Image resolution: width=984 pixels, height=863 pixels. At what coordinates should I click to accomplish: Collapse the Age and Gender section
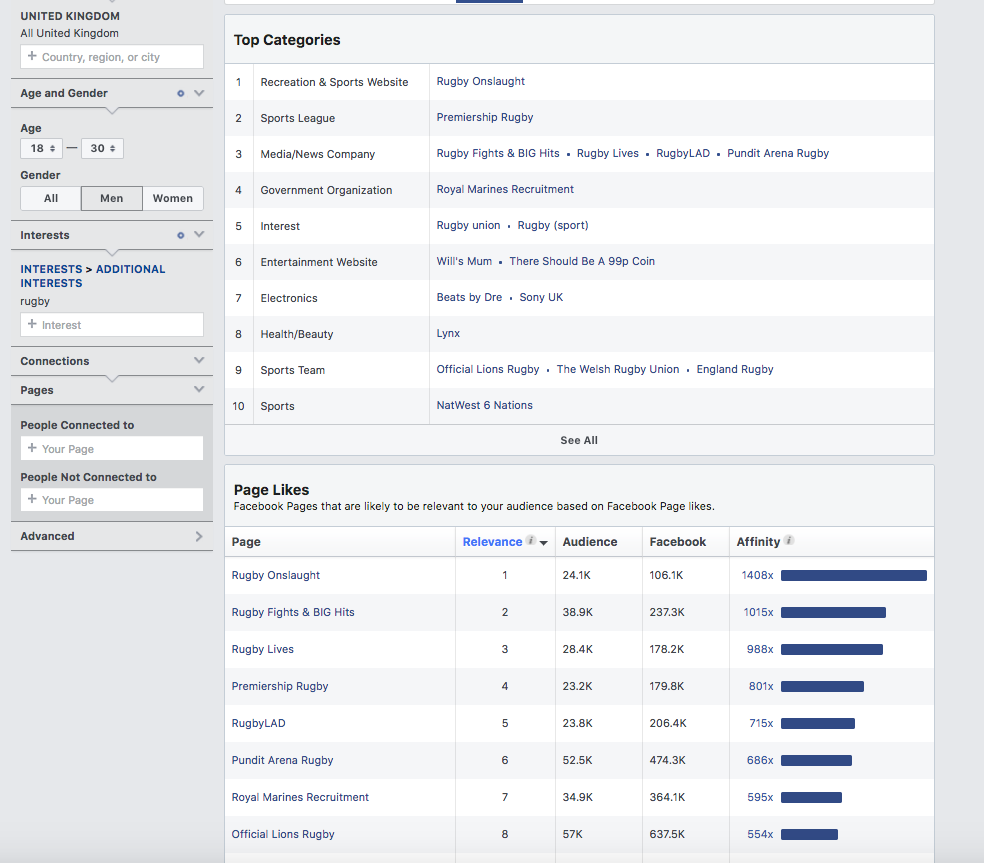coord(199,93)
